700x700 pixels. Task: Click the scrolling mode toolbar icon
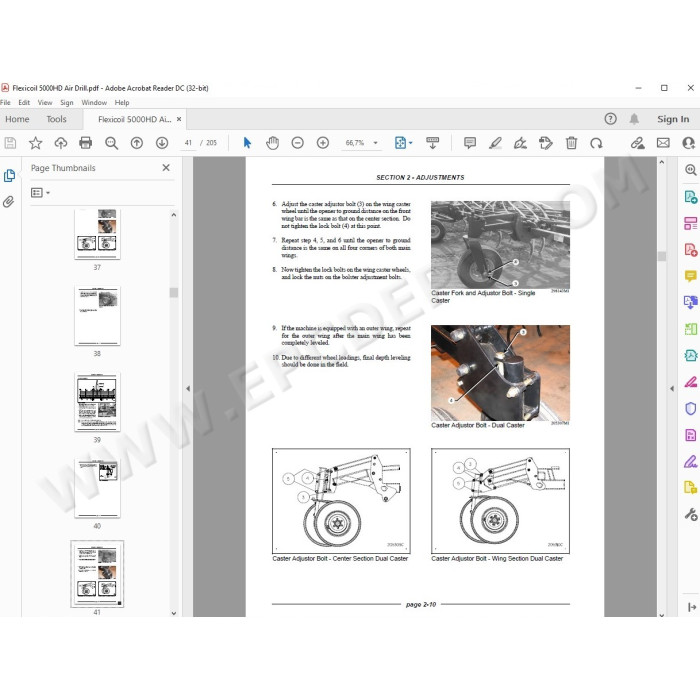[432, 143]
